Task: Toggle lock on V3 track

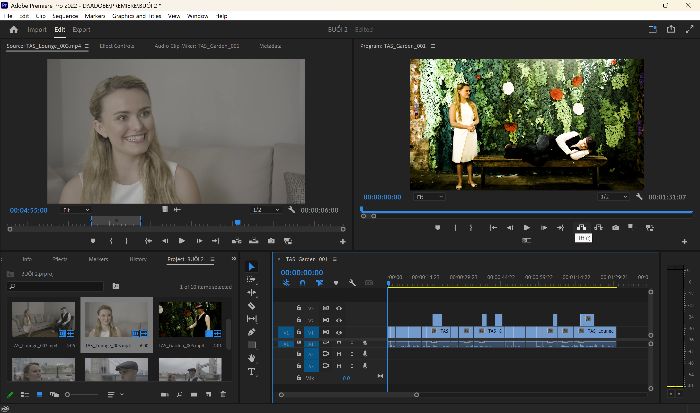Action: click(x=299, y=308)
